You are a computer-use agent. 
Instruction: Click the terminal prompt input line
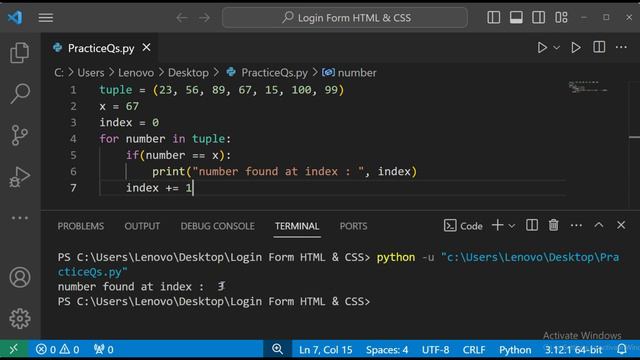pyautogui.click(x=213, y=302)
